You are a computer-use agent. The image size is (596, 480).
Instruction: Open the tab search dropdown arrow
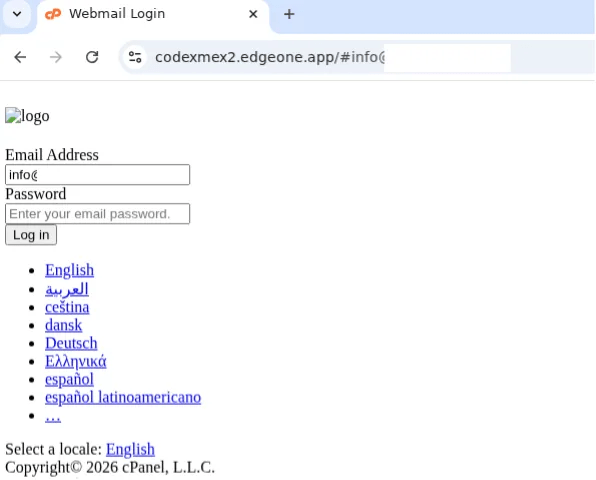(x=17, y=14)
